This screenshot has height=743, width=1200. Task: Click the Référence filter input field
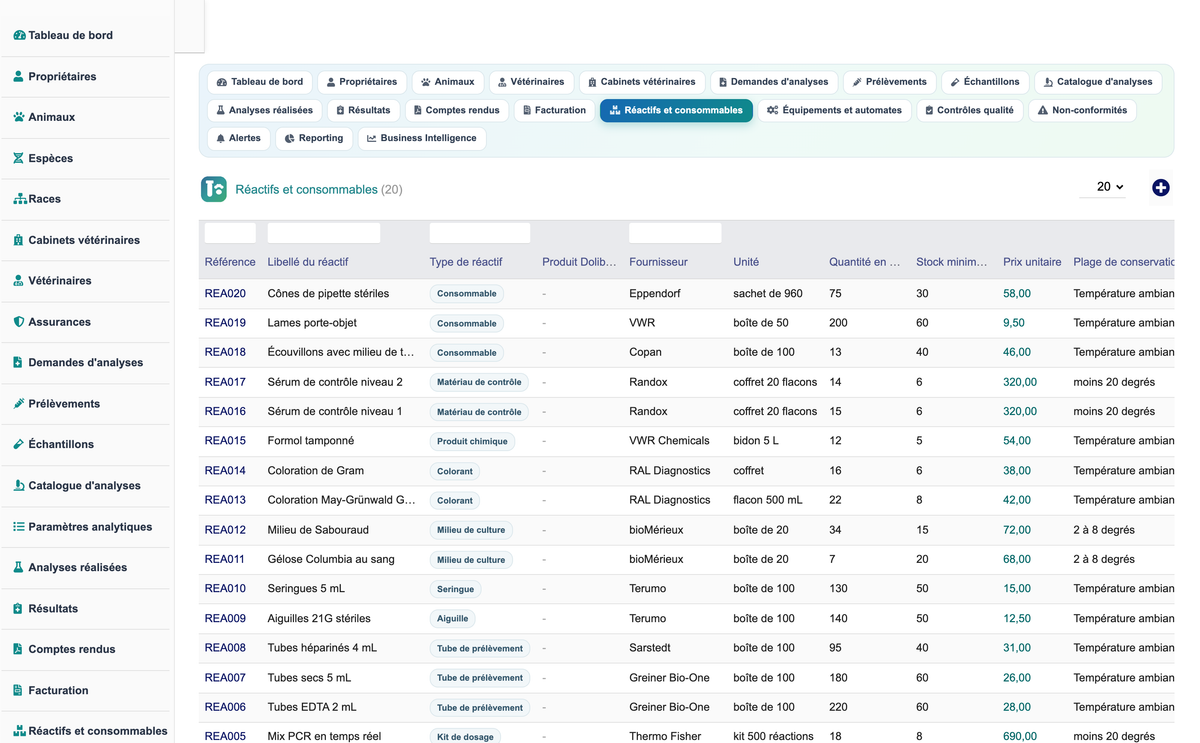click(x=230, y=233)
